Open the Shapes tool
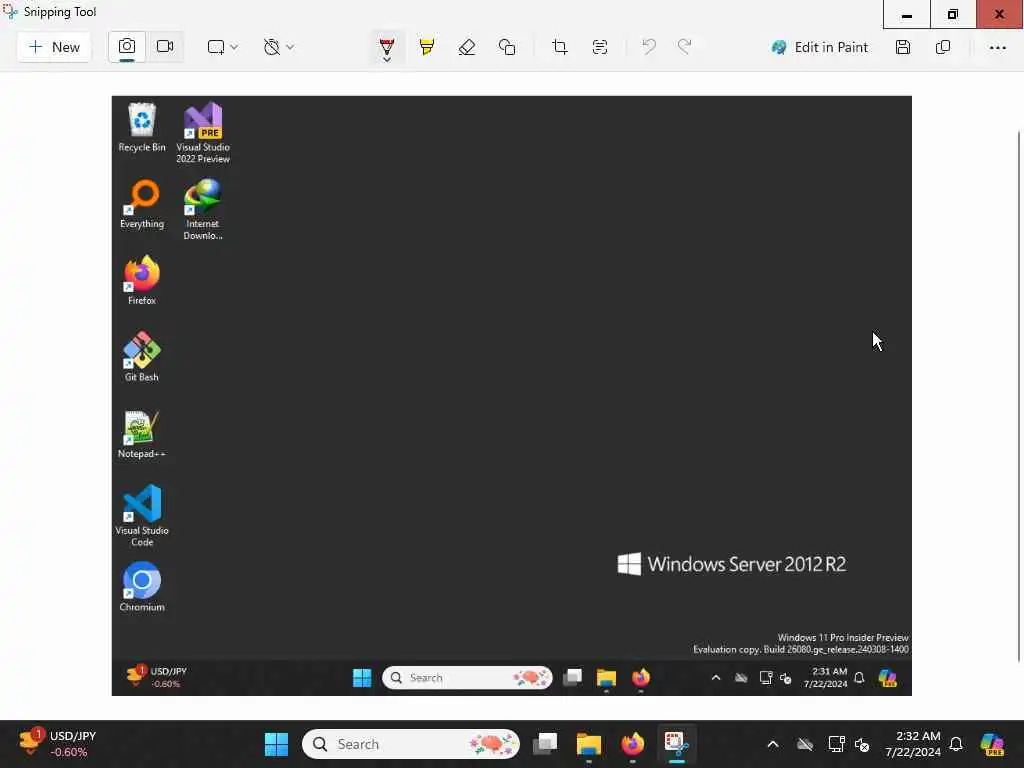 point(507,47)
